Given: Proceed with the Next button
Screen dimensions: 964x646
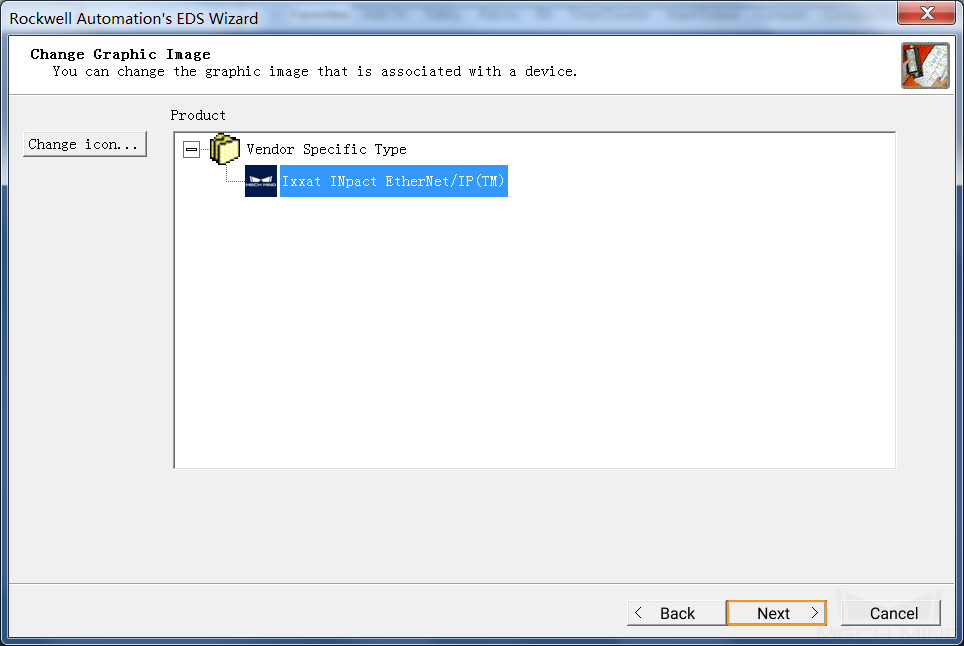Looking at the screenshot, I should pyautogui.click(x=776, y=613).
